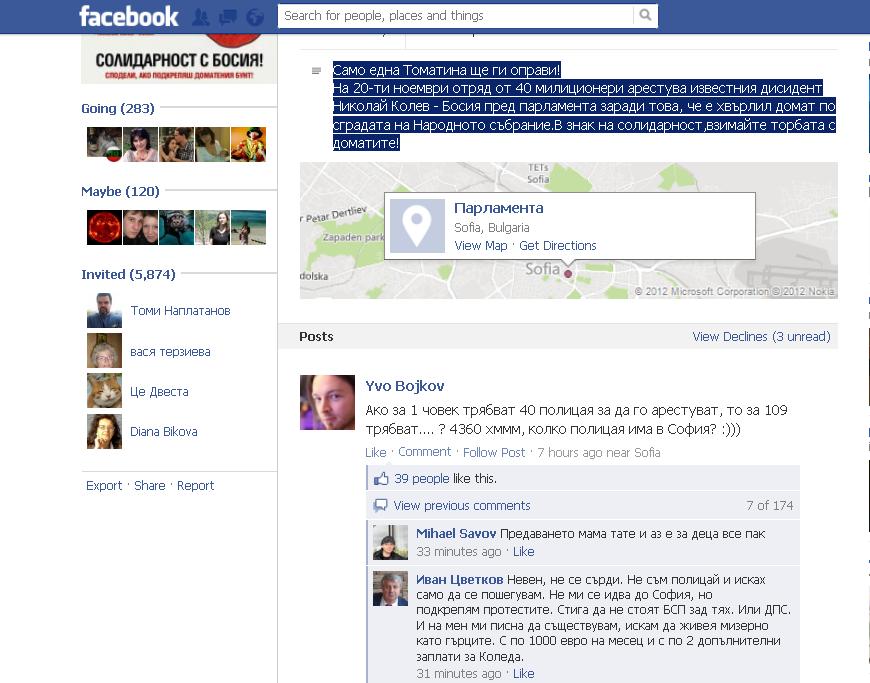The height and width of the screenshot is (683, 870).
Task: Click Иван Цветков's comment avatar
Action: pyautogui.click(x=390, y=588)
